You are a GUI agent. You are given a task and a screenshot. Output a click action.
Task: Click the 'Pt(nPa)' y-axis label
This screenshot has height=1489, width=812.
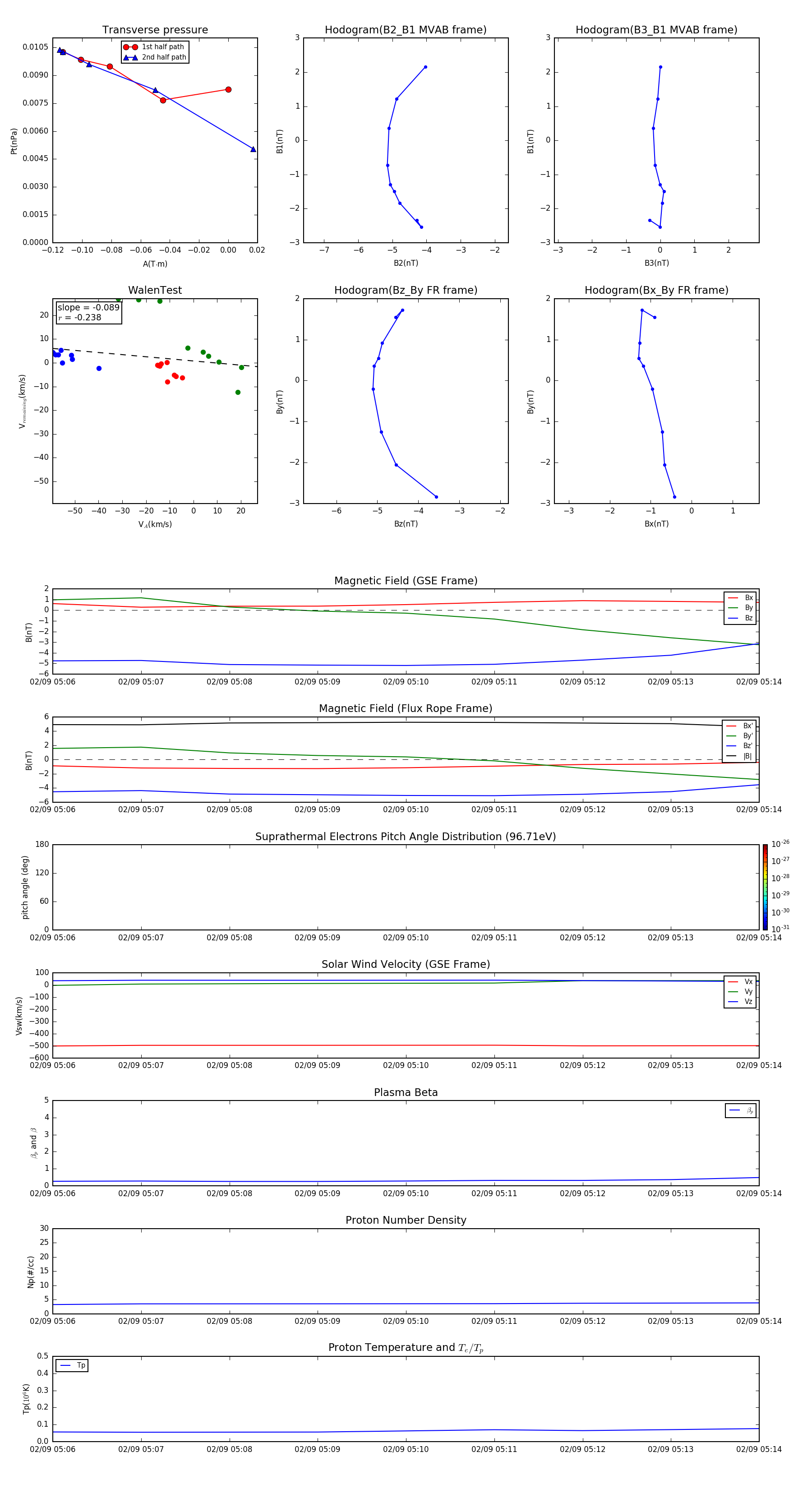coord(14,140)
